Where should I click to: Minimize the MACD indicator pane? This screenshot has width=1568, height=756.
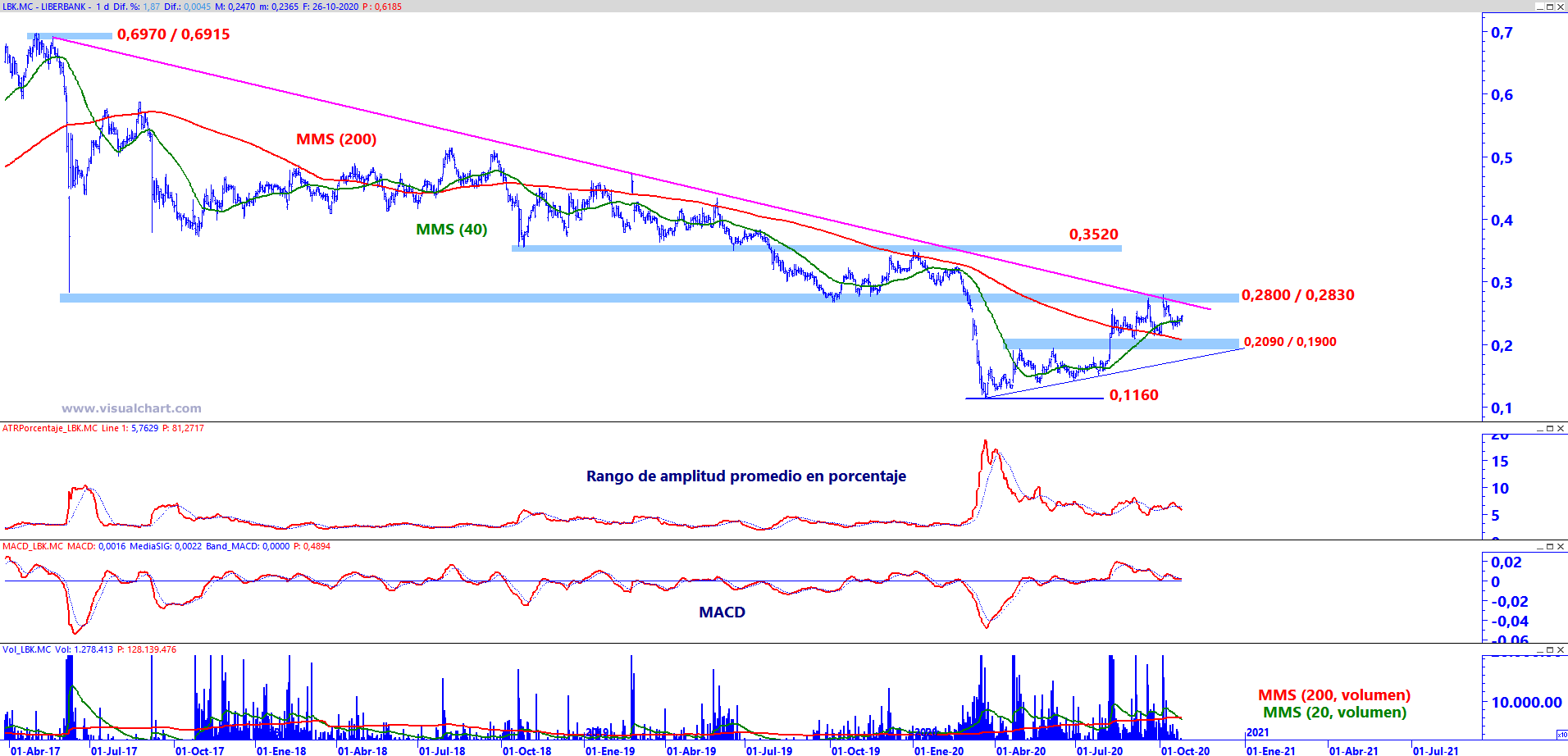1539,546
